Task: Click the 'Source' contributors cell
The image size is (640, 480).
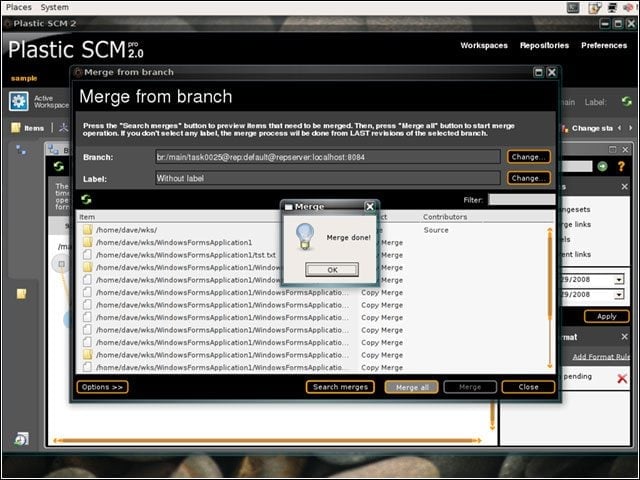Action: click(436, 230)
